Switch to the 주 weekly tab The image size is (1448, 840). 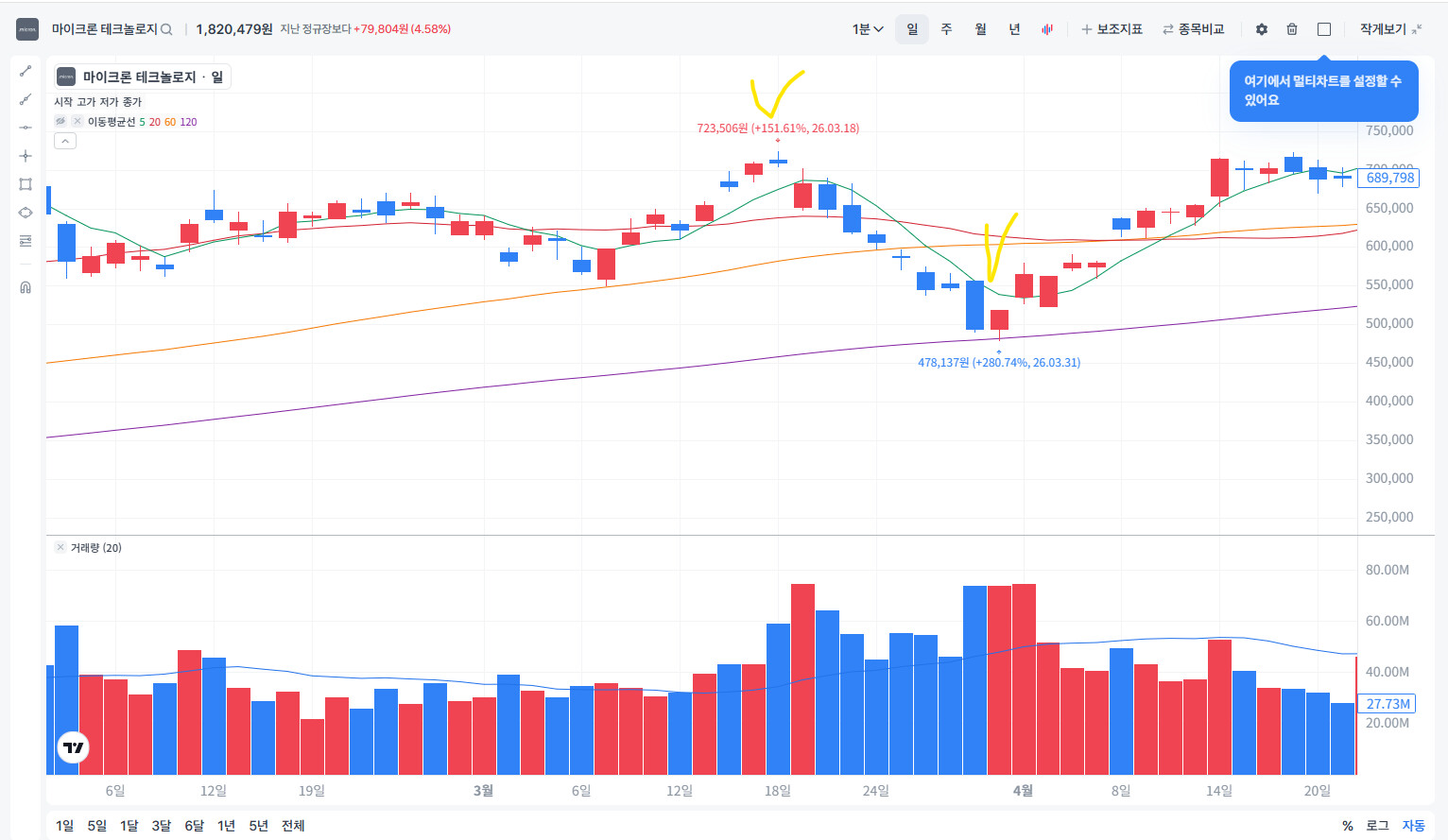(x=946, y=29)
